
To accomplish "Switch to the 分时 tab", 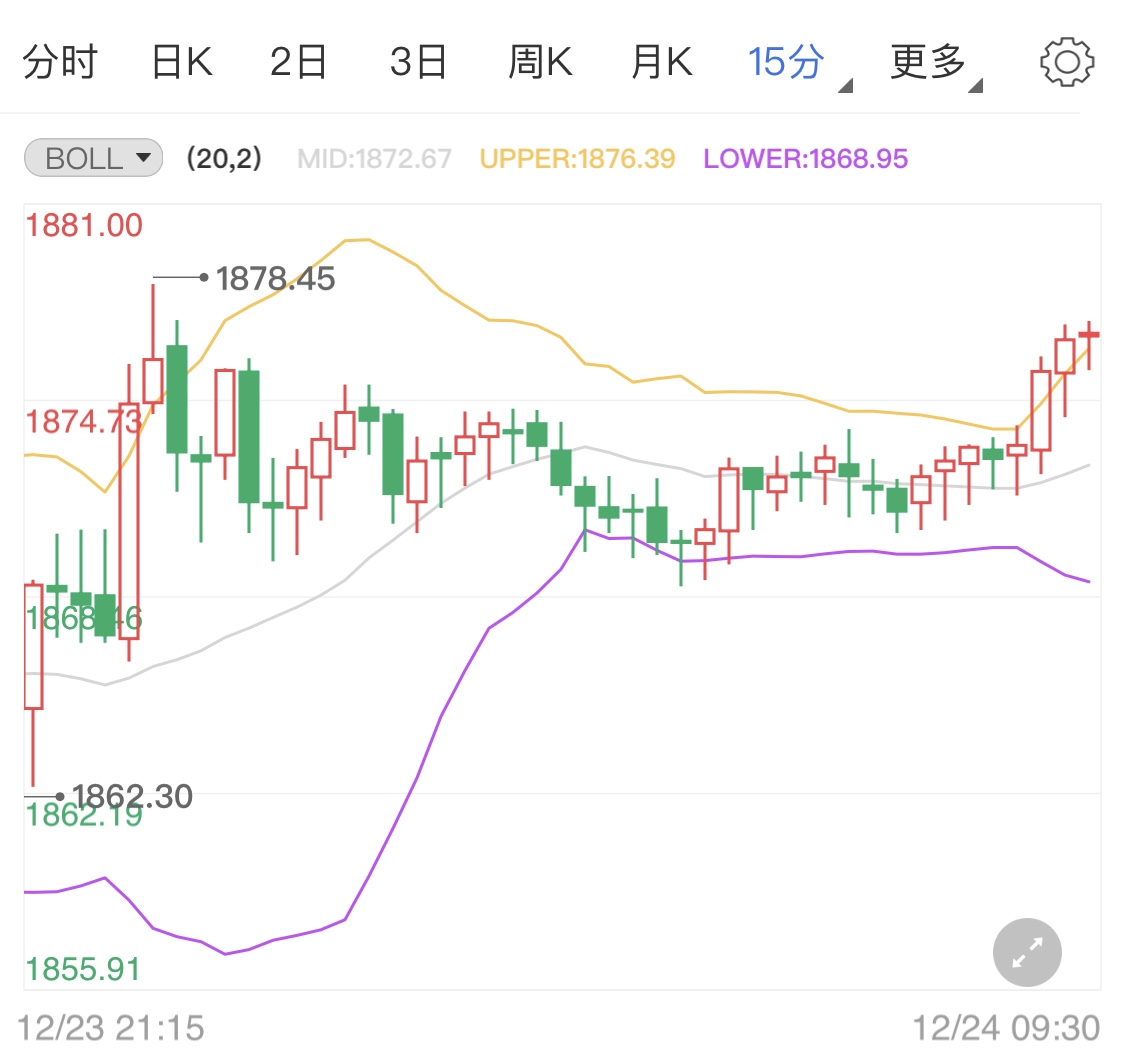I will pos(60,62).
